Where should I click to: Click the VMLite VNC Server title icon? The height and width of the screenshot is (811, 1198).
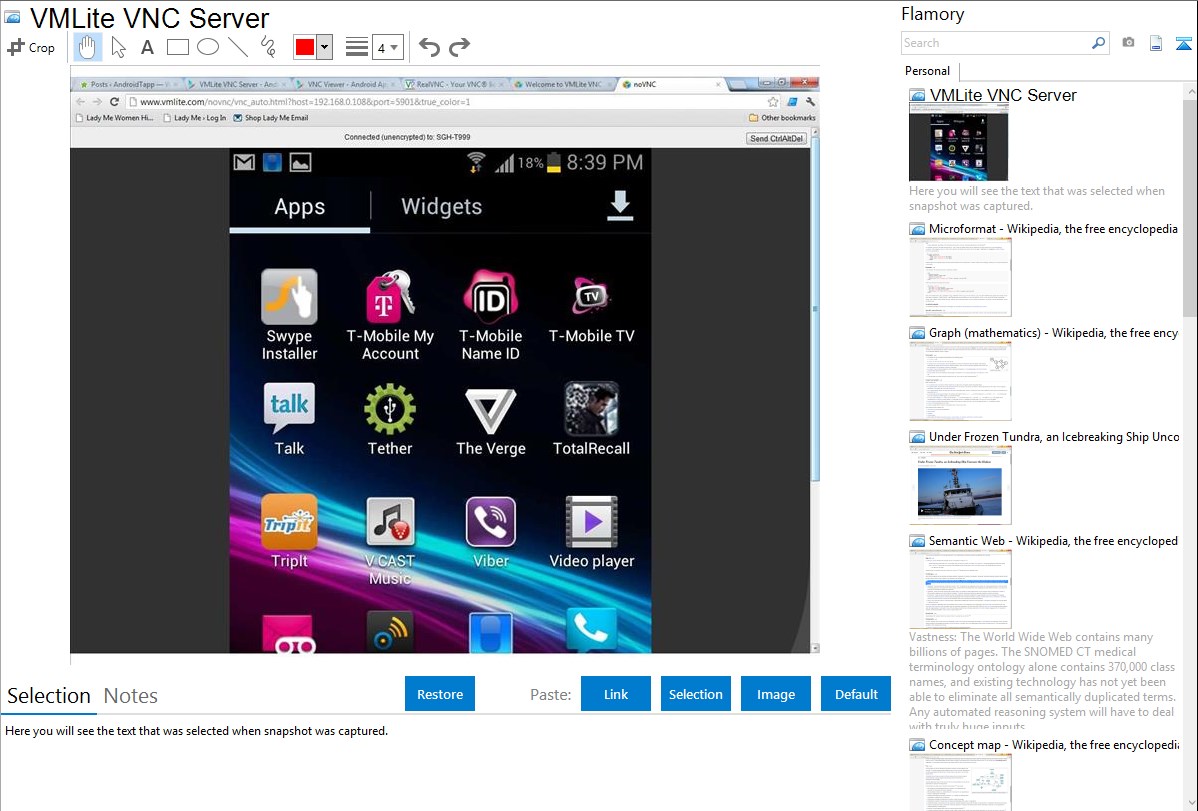(12, 17)
